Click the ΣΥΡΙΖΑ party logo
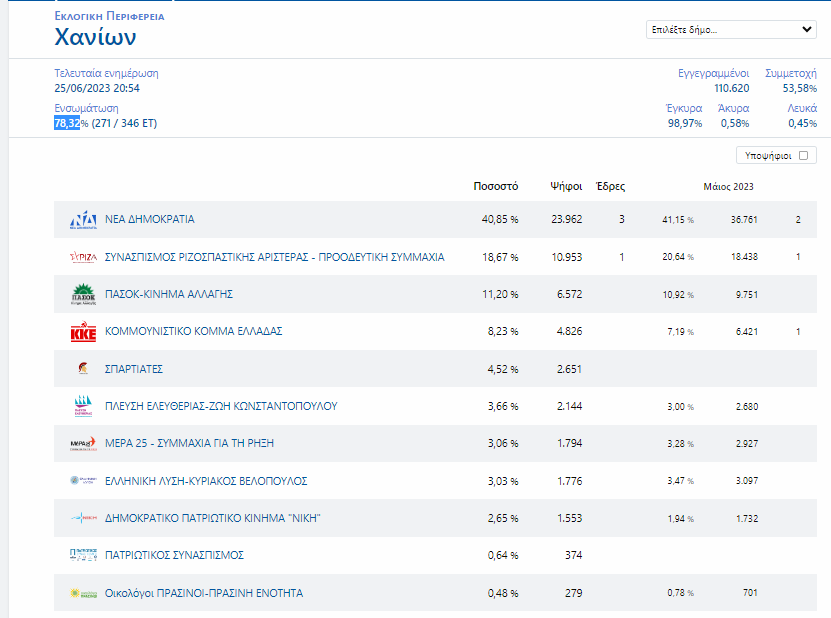Screen dimensions: 831x618 [83, 258]
